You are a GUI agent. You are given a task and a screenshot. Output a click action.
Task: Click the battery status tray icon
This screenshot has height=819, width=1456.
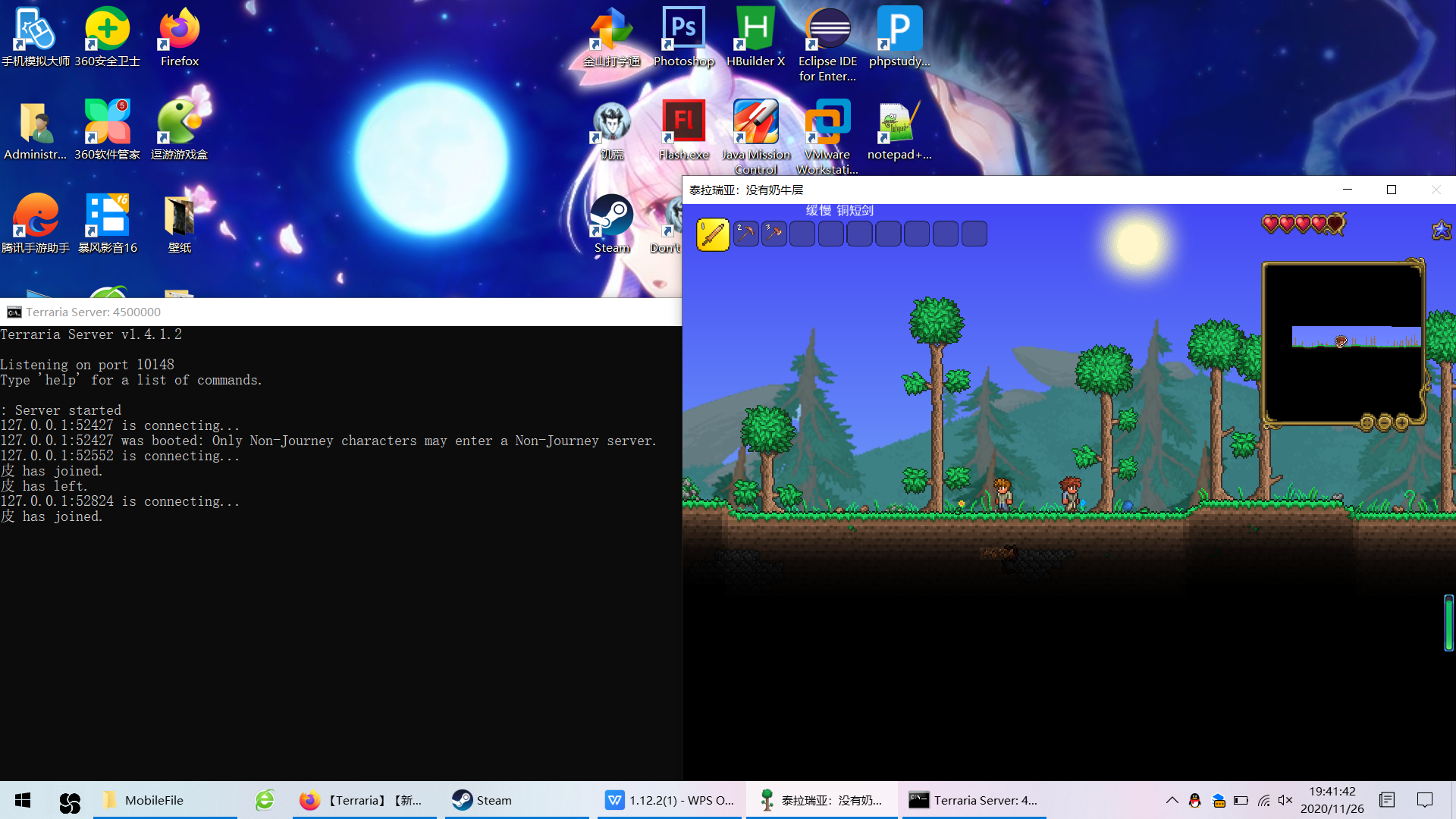coord(1241,800)
